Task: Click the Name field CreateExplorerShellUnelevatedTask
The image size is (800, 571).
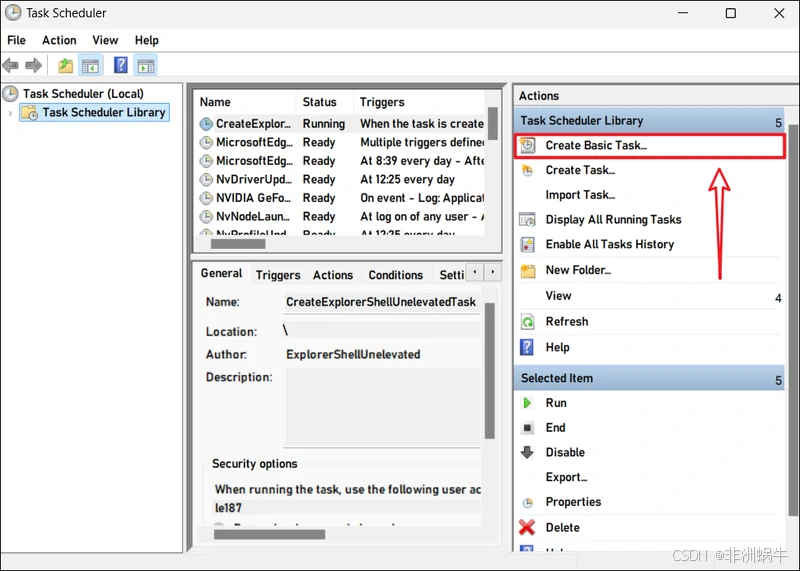Action: coord(381,302)
